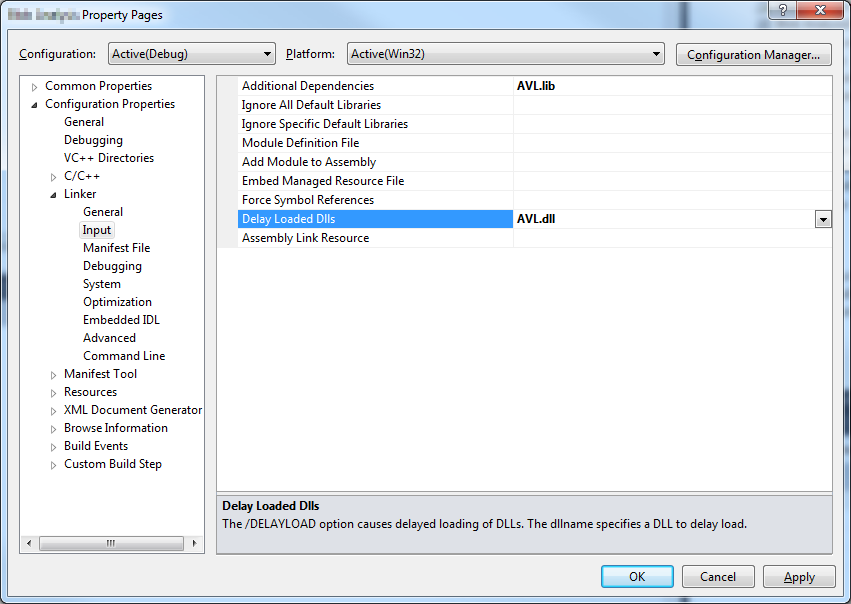This screenshot has height=604, width=851.
Task: Open the Linker Optimization page
Action: [x=117, y=302]
